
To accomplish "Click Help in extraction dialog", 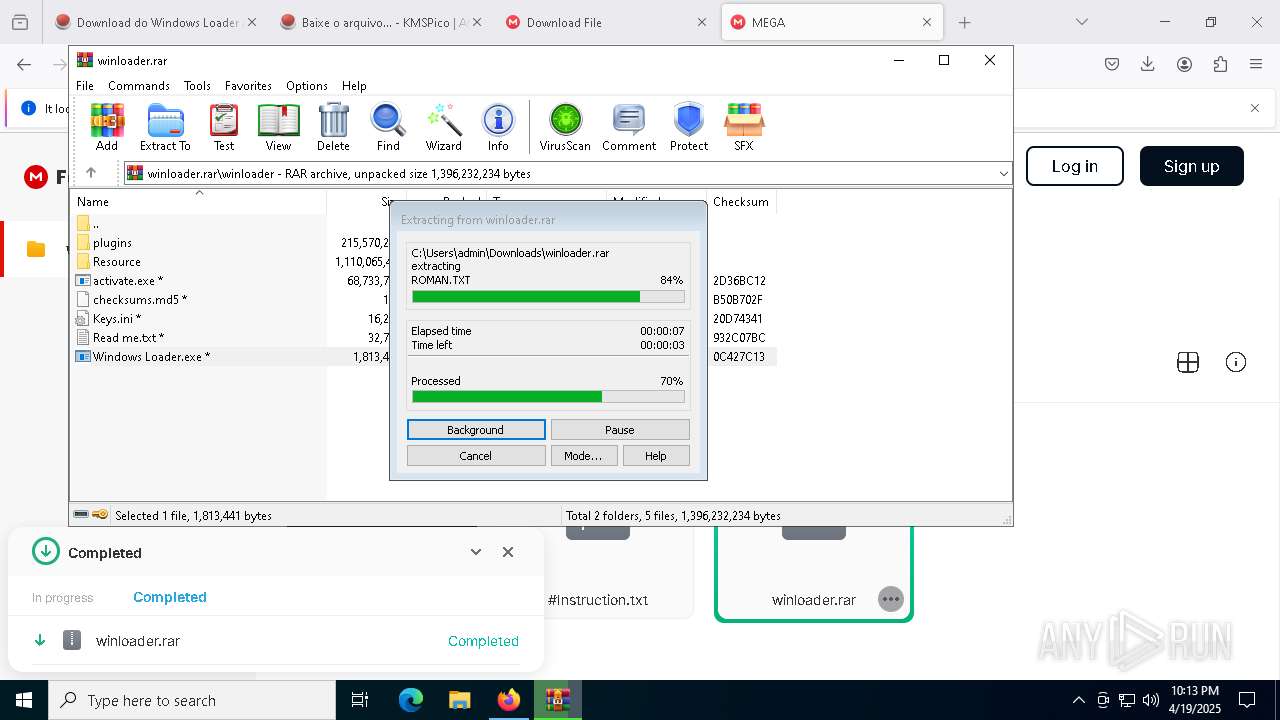I will tap(656, 456).
